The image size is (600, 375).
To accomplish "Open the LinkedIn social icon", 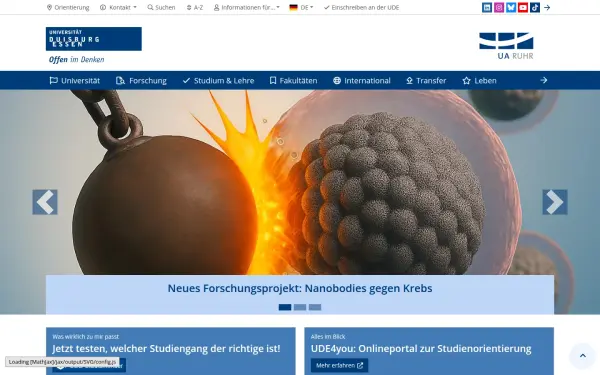I will [x=487, y=7].
